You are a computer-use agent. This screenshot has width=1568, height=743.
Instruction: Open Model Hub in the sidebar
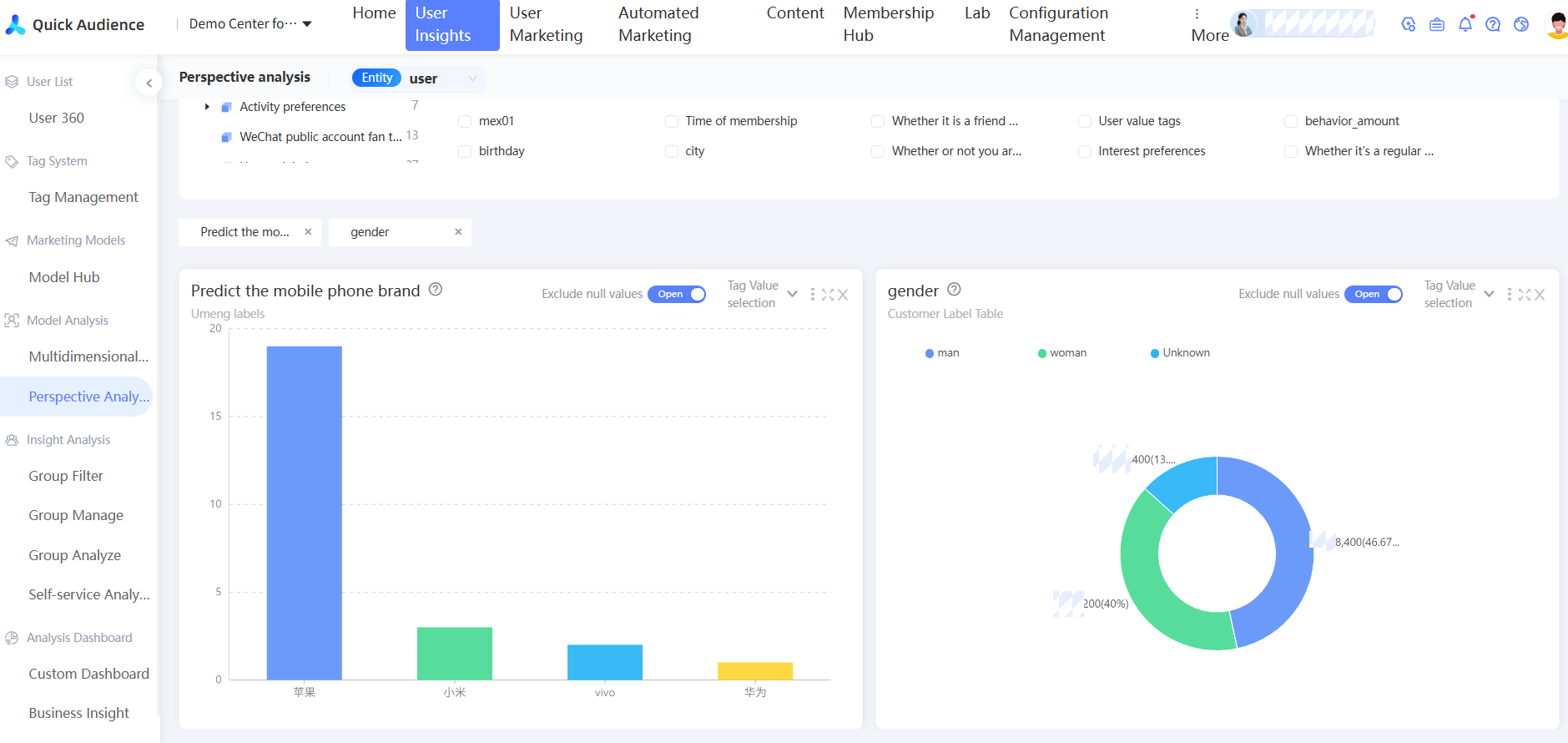coord(64,277)
